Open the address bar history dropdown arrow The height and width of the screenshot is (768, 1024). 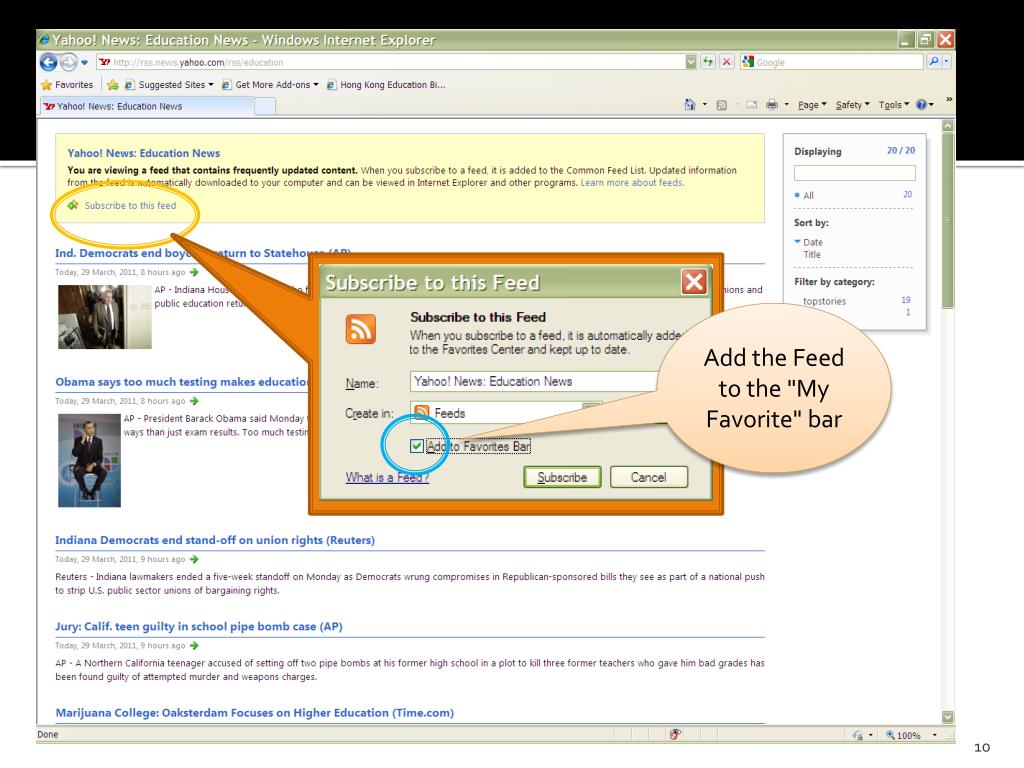click(691, 62)
